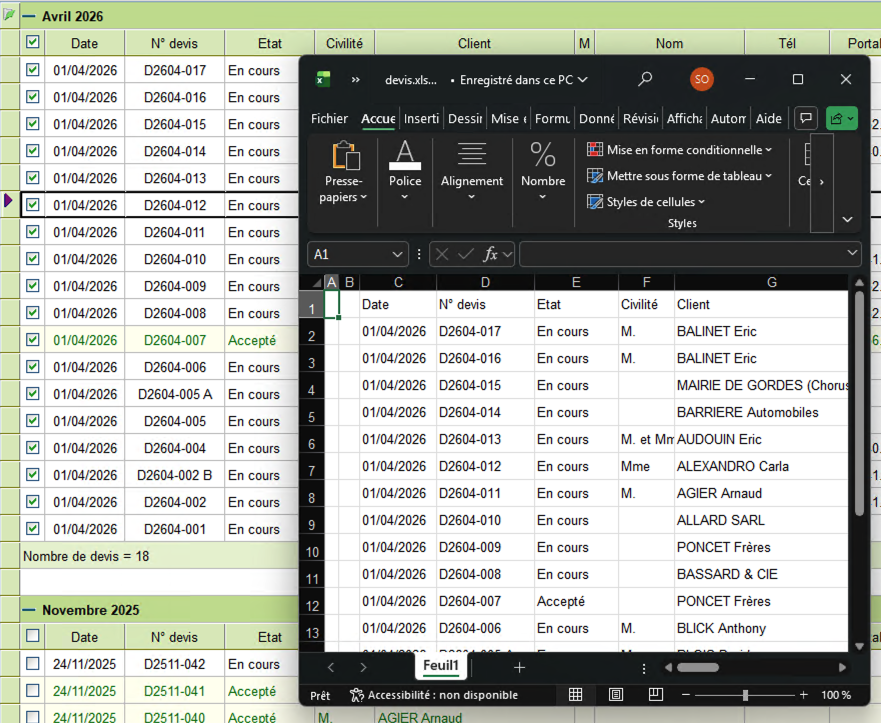Click the Police font icon
Screen dimensions: 881x723
(x=405, y=155)
